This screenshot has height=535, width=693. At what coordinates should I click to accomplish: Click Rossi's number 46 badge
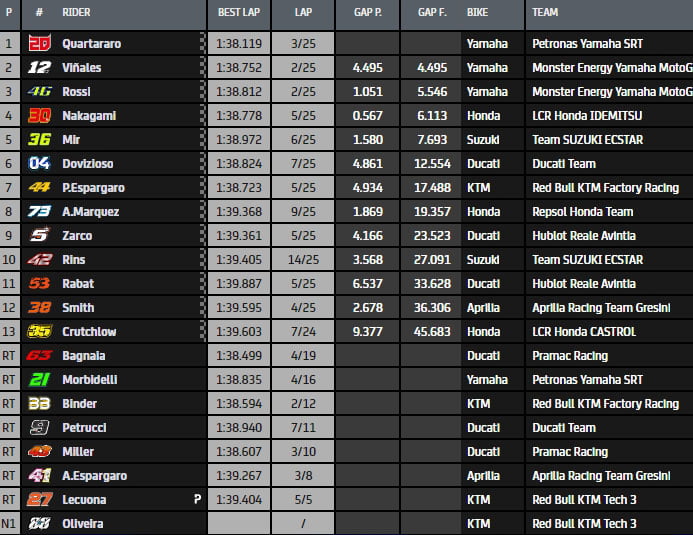tap(39, 91)
